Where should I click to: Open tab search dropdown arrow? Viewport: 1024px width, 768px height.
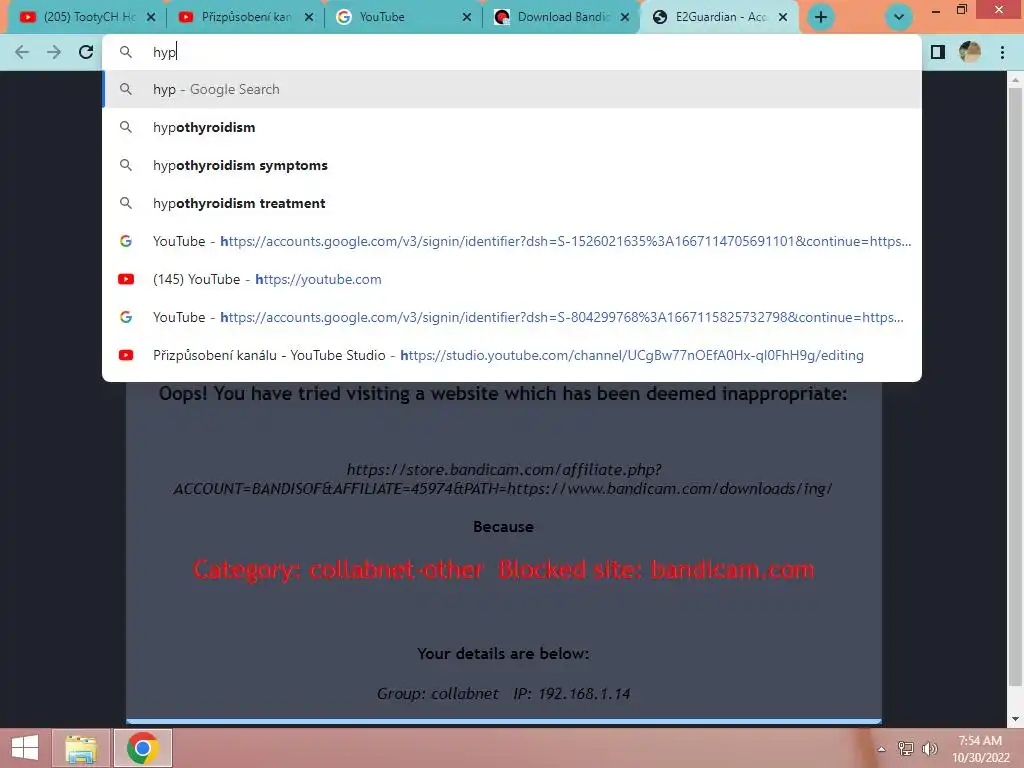899,17
